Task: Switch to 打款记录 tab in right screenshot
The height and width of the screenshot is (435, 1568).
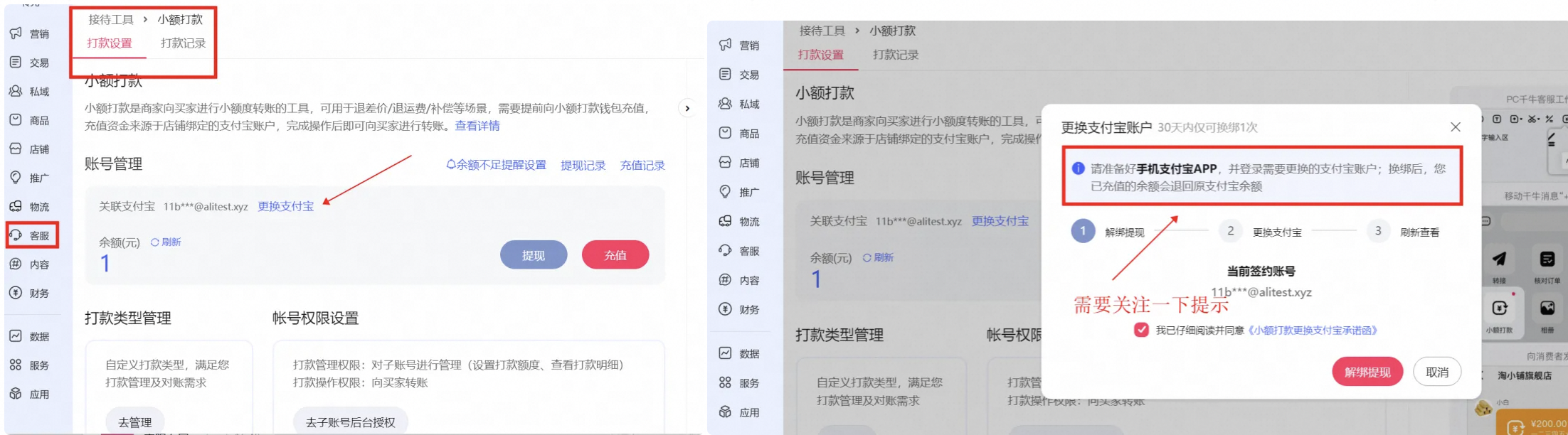Action: pyautogui.click(x=896, y=55)
